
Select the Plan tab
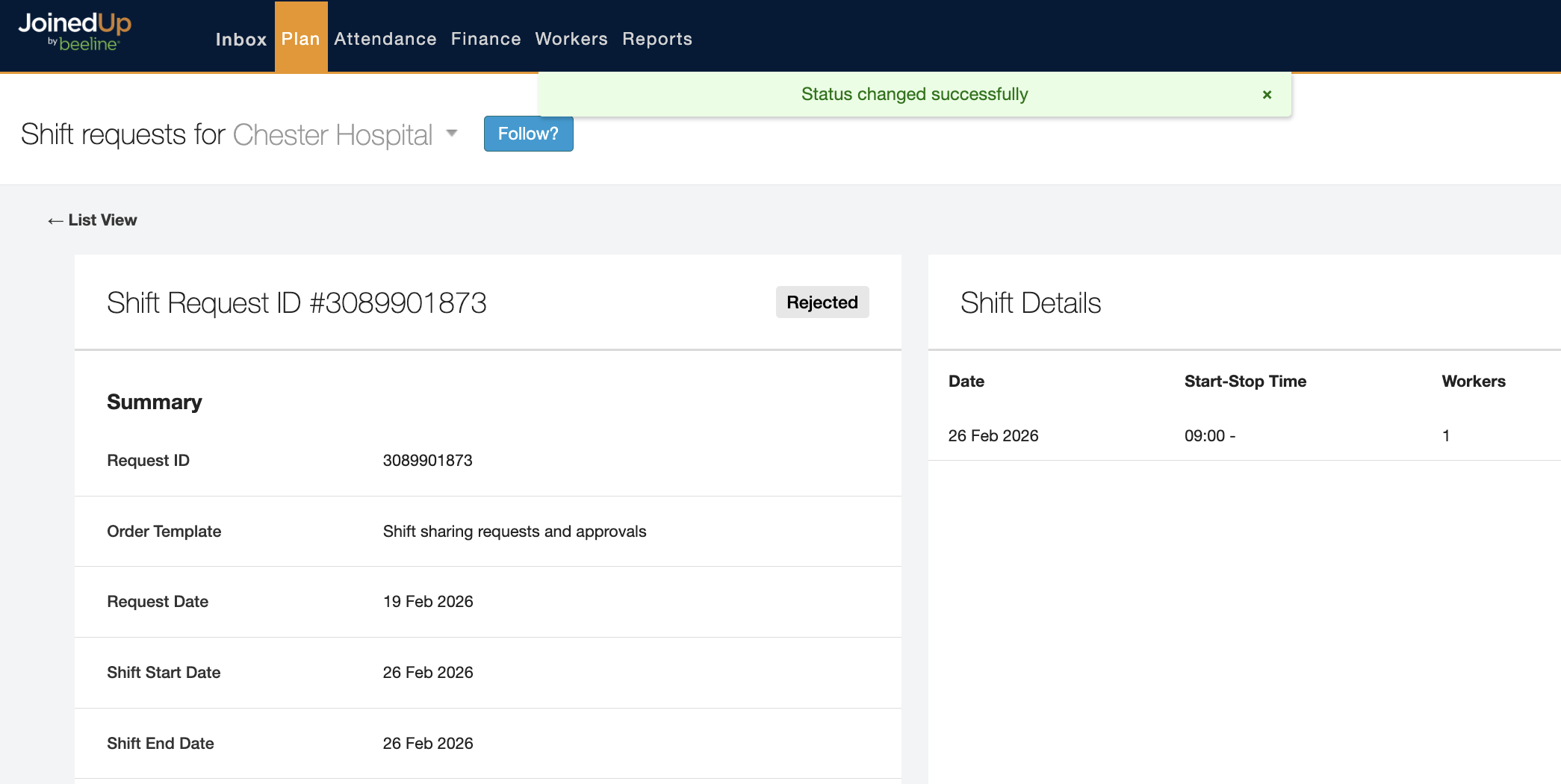click(301, 39)
